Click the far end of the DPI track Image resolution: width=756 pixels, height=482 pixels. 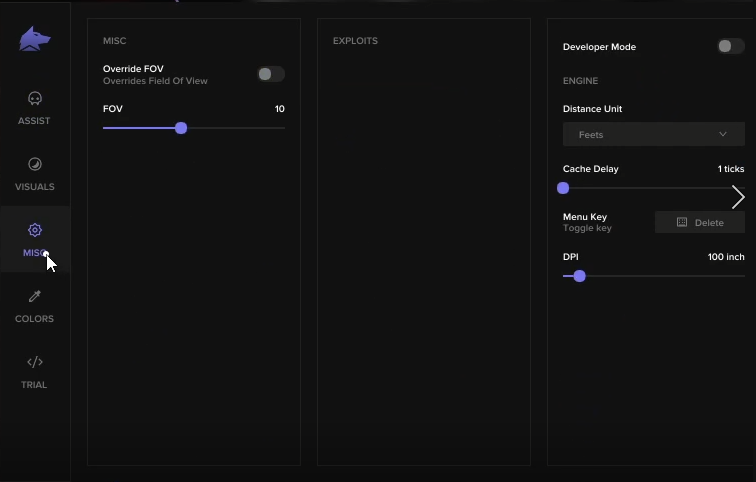click(741, 276)
